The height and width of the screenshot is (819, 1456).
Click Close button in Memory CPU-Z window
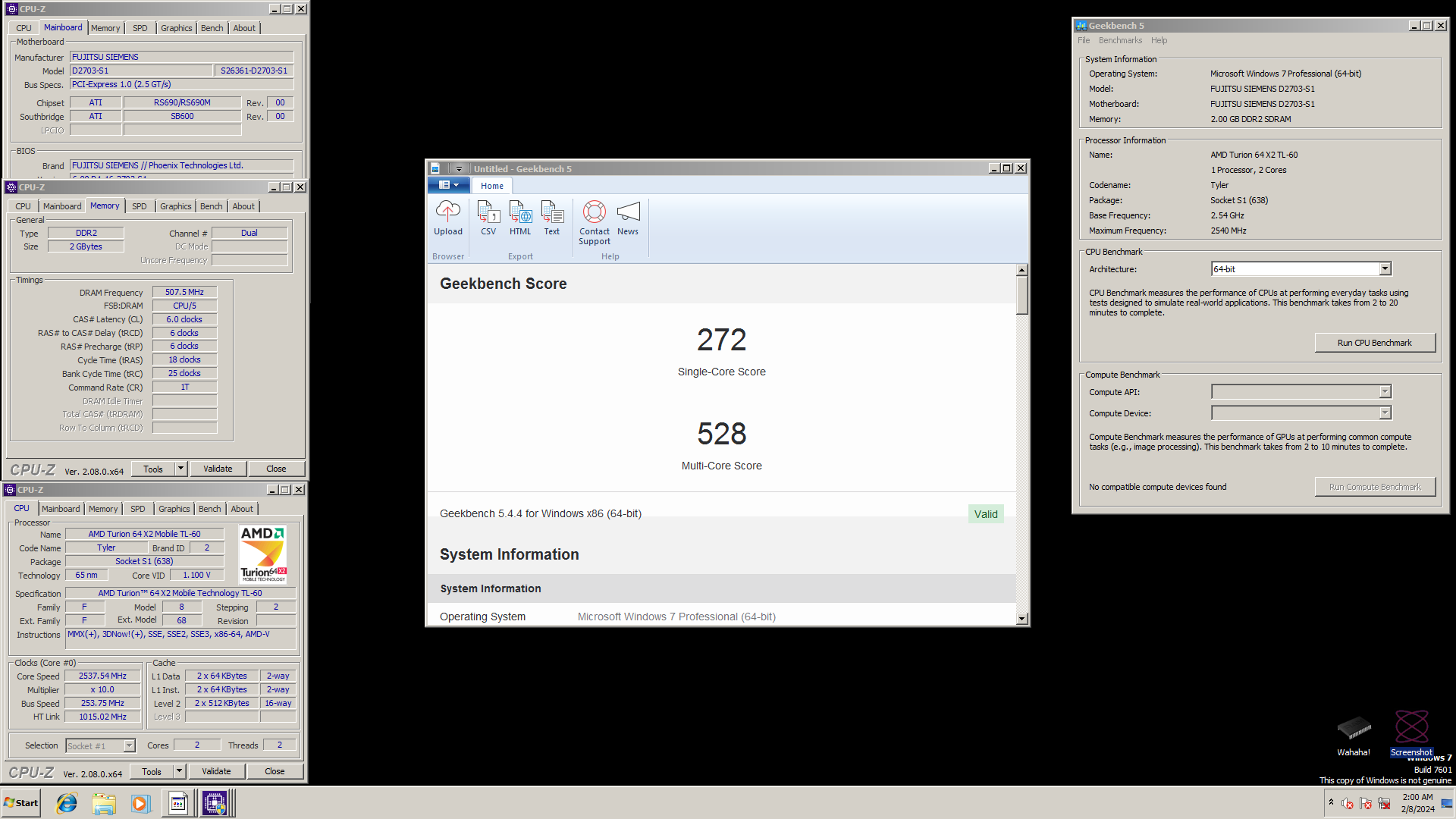point(276,469)
